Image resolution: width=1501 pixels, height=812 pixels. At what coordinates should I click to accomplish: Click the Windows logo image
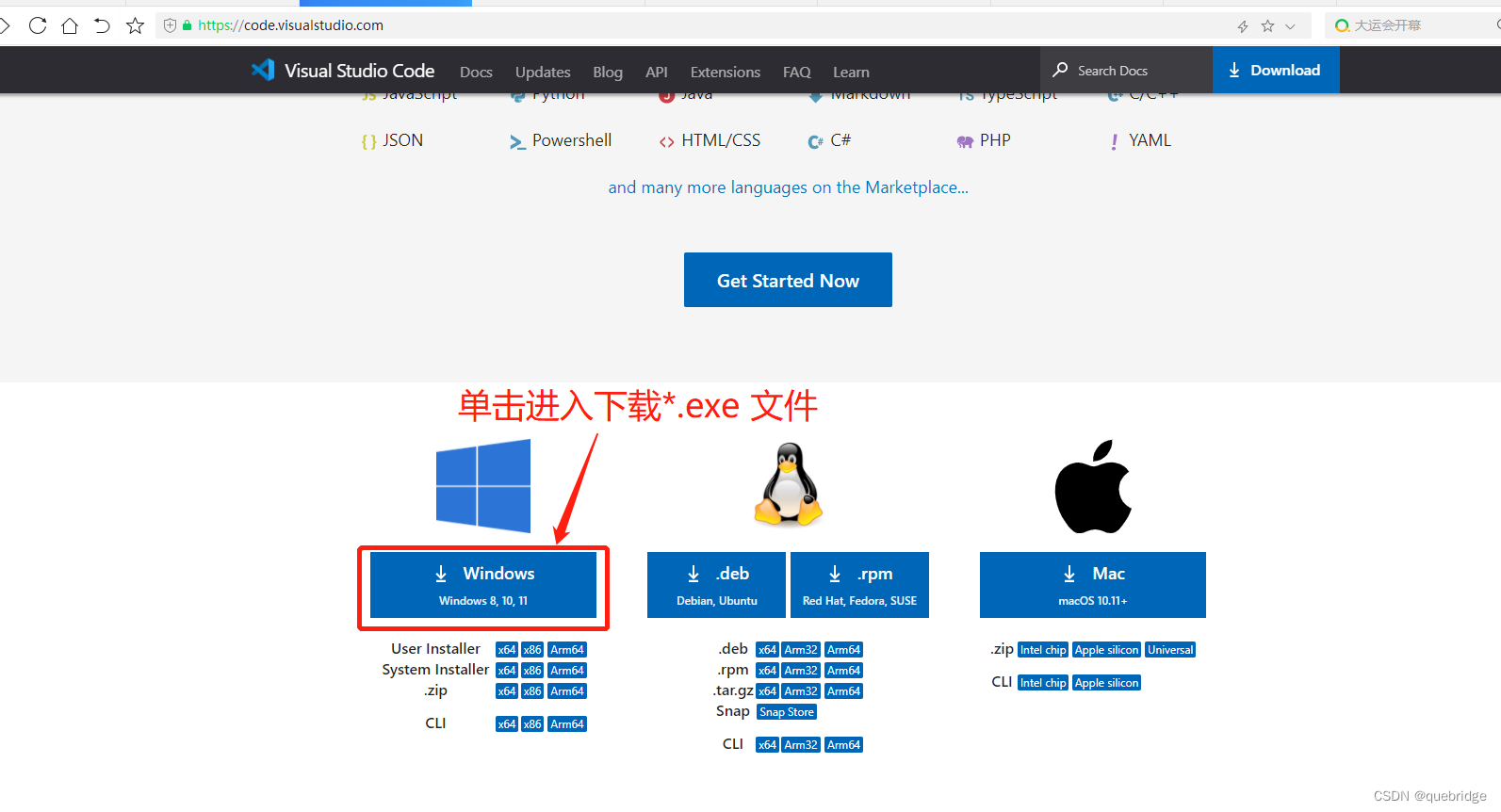(483, 486)
